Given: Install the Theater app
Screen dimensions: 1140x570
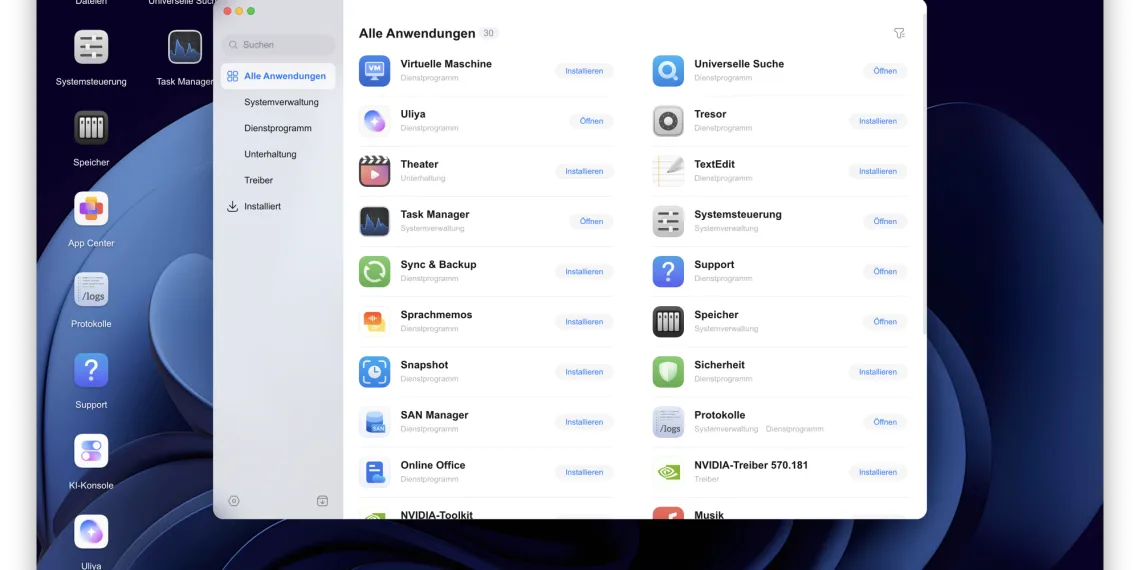Looking at the screenshot, I should (x=584, y=172).
